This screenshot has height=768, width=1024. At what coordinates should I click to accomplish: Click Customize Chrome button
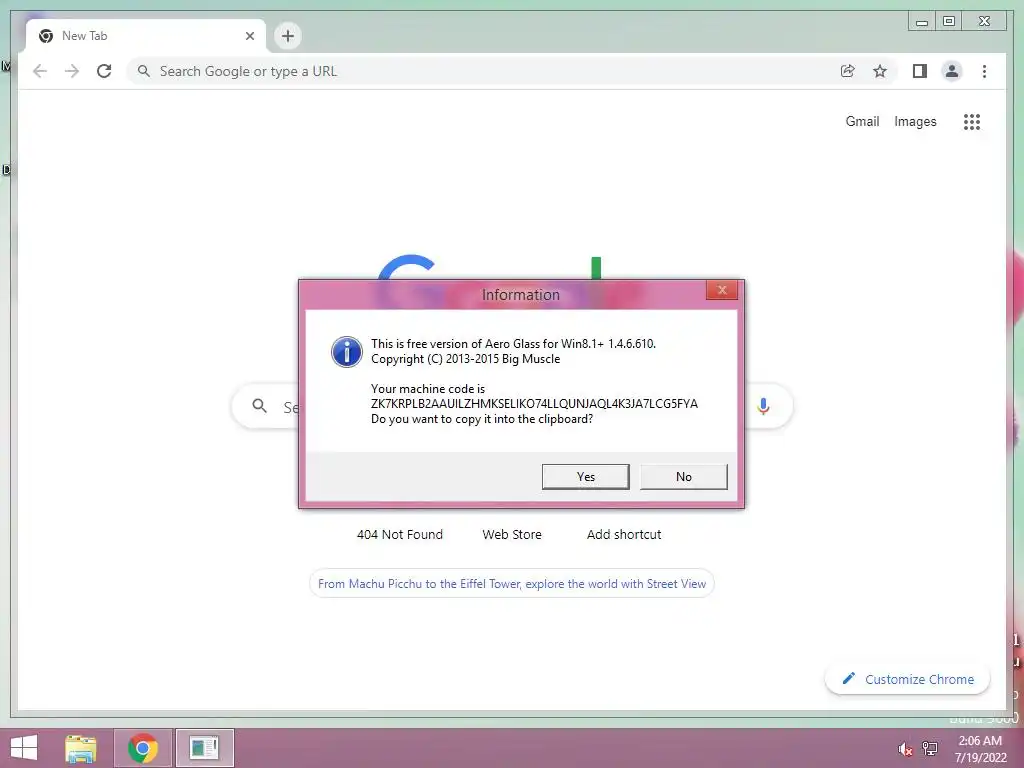click(908, 679)
